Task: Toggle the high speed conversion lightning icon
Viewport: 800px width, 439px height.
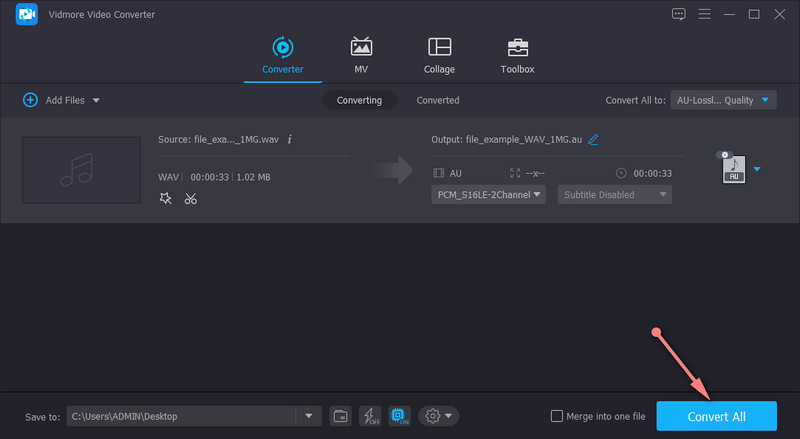Action: [x=369, y=415]
